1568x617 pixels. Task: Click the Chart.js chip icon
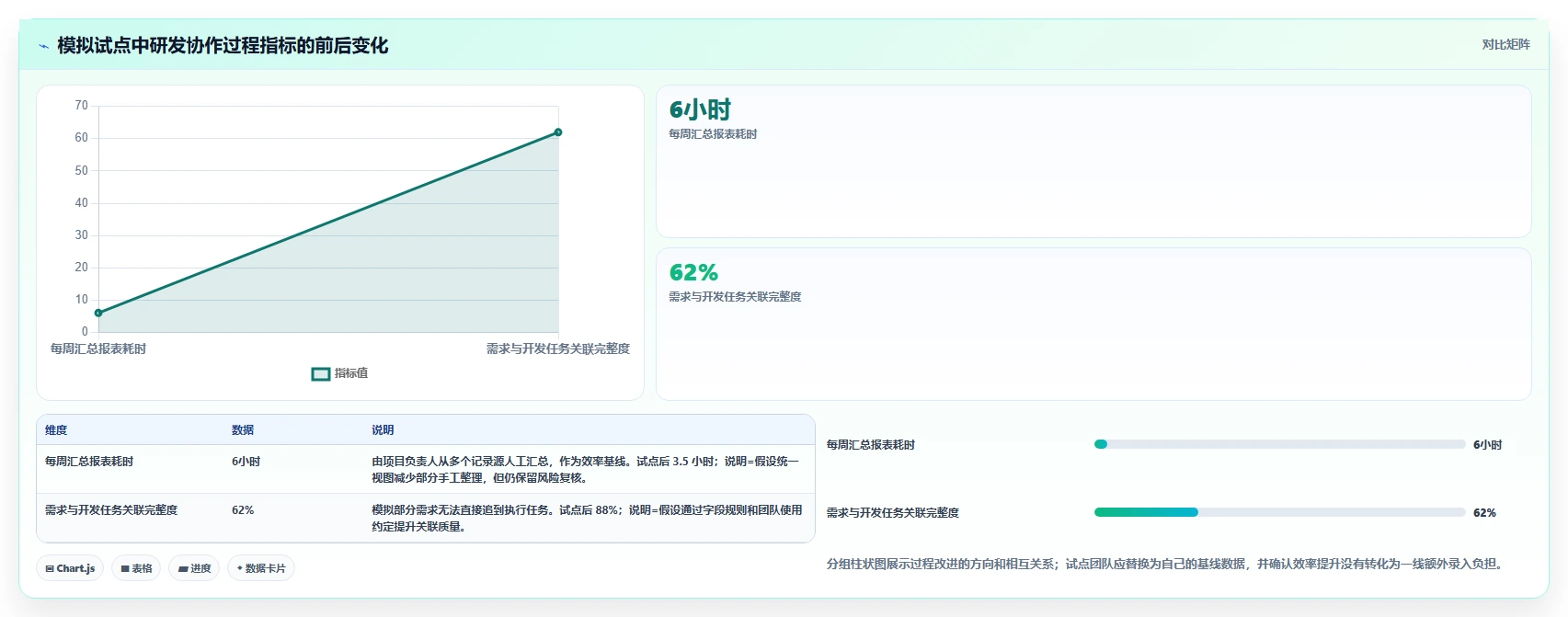(x=50, y=569)
